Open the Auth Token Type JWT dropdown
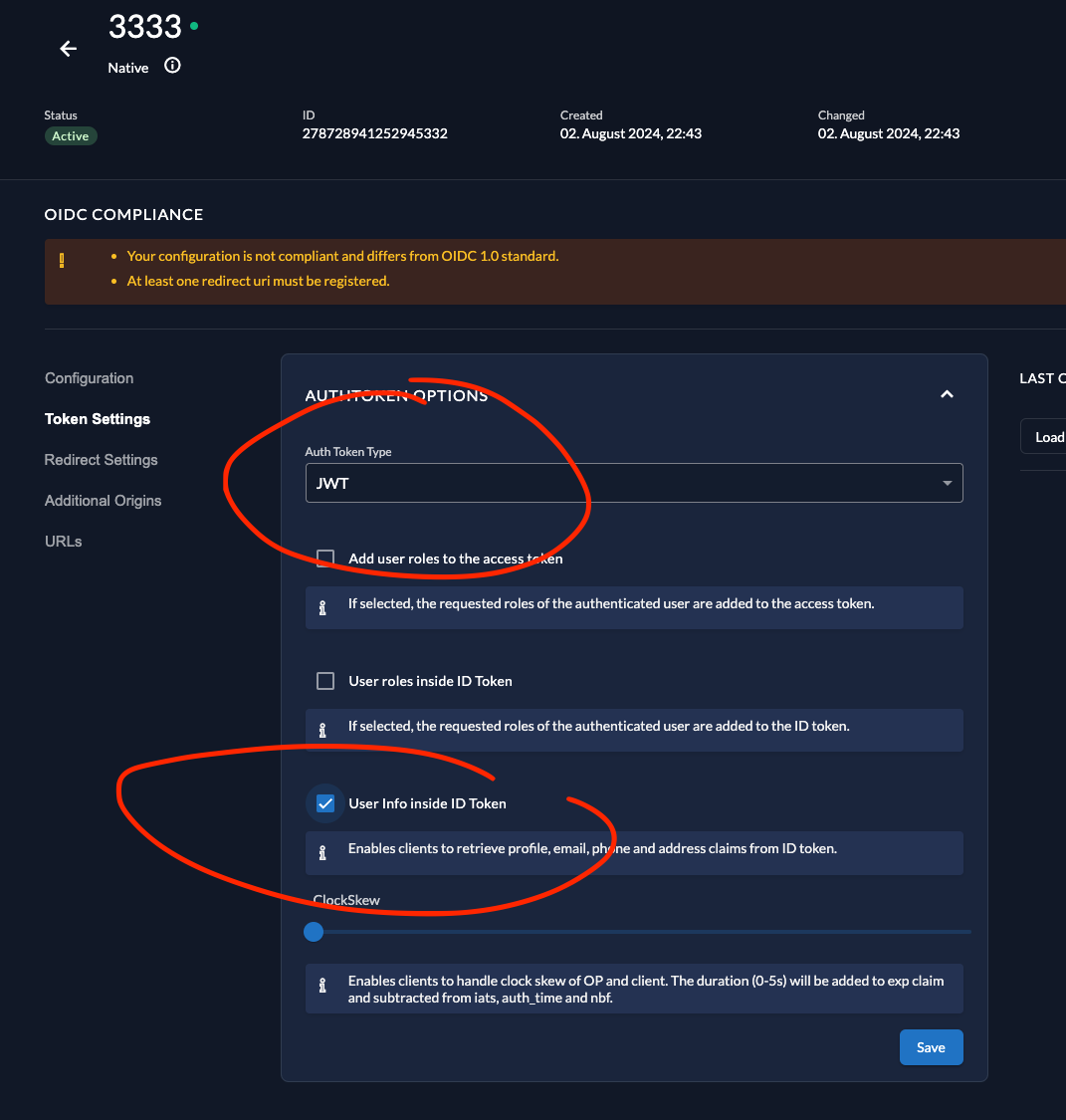The height and width of the screenshot is (1120, 1066). [x=634, y=483]
